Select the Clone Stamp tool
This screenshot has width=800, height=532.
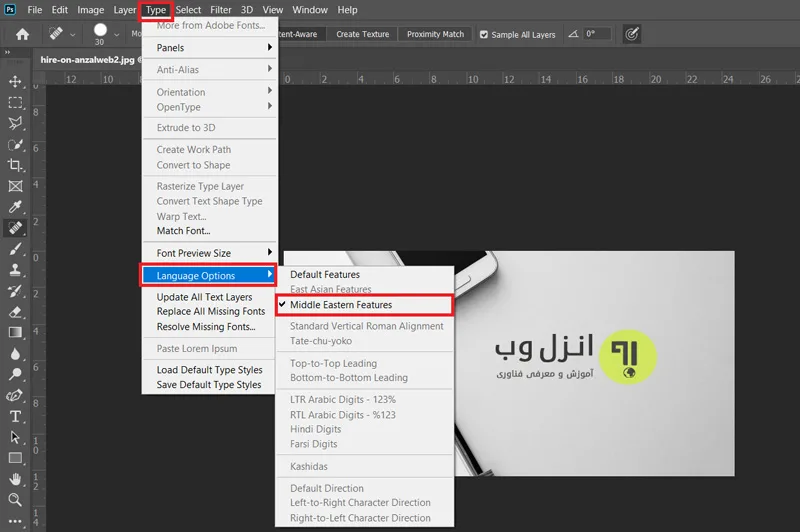(x=15, y=270)
